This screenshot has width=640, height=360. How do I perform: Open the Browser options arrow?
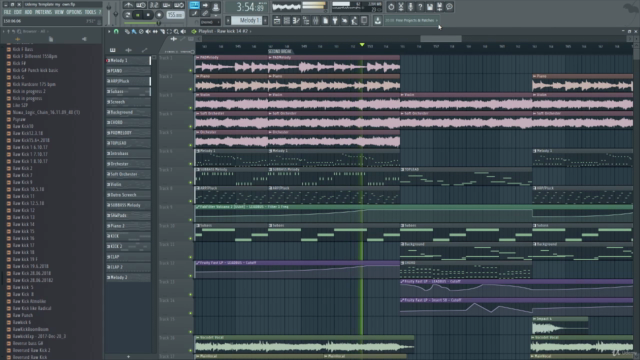click(x=3, y=31)
